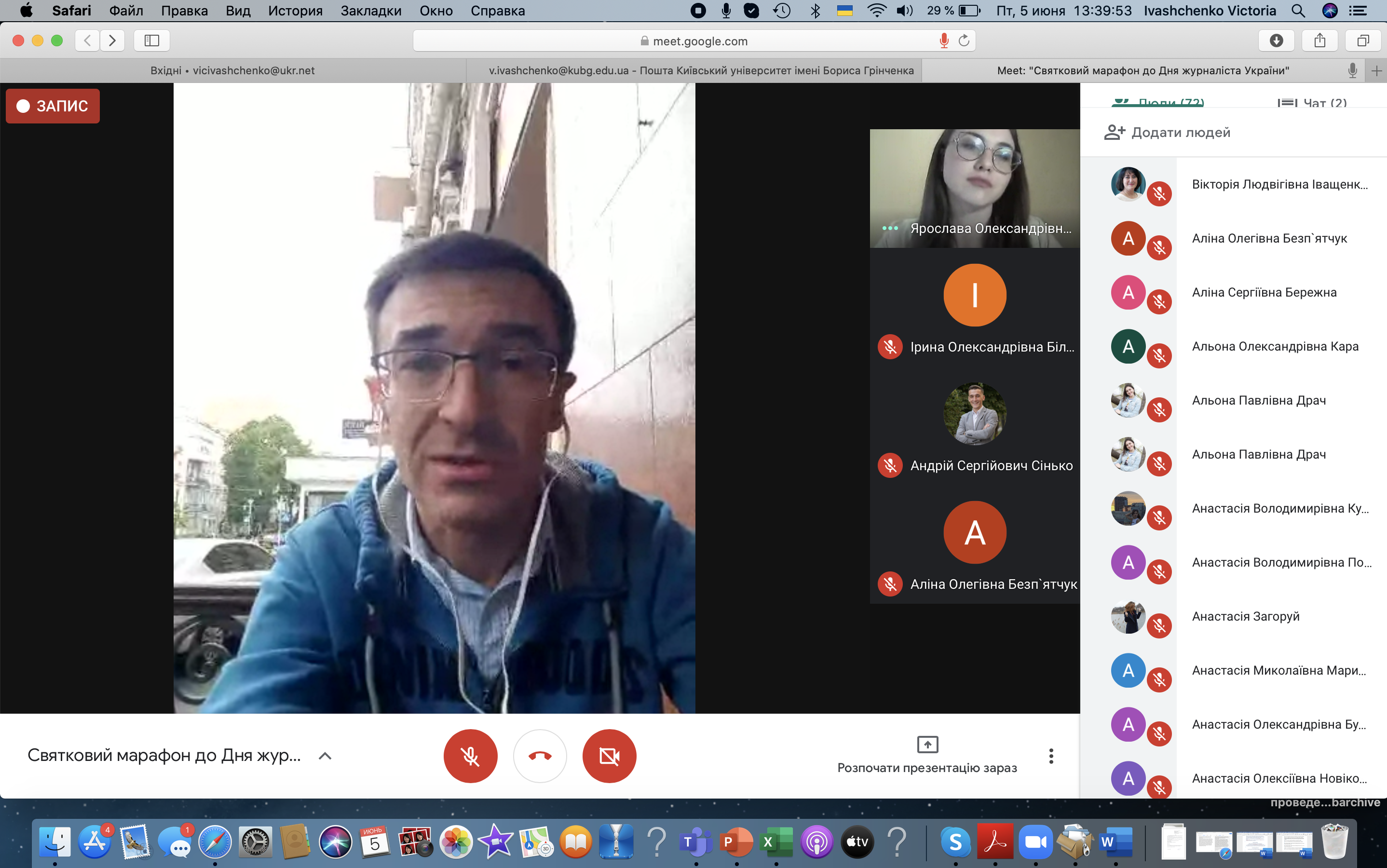The width and height of the screenshot is (1387, 868).
Task: Toggle the Safari sidebar button
Action: click(x=151, y=41)
